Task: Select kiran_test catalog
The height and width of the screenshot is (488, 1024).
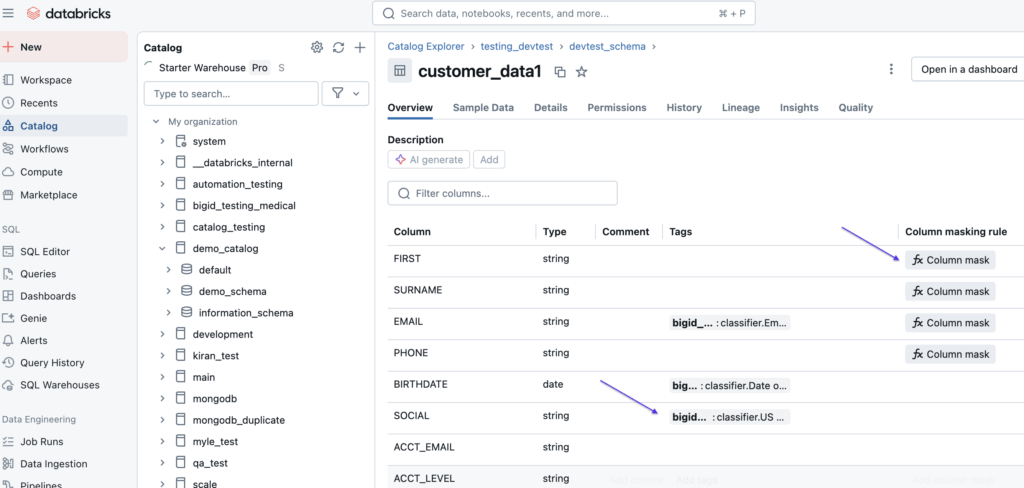Action: (216, 355)
